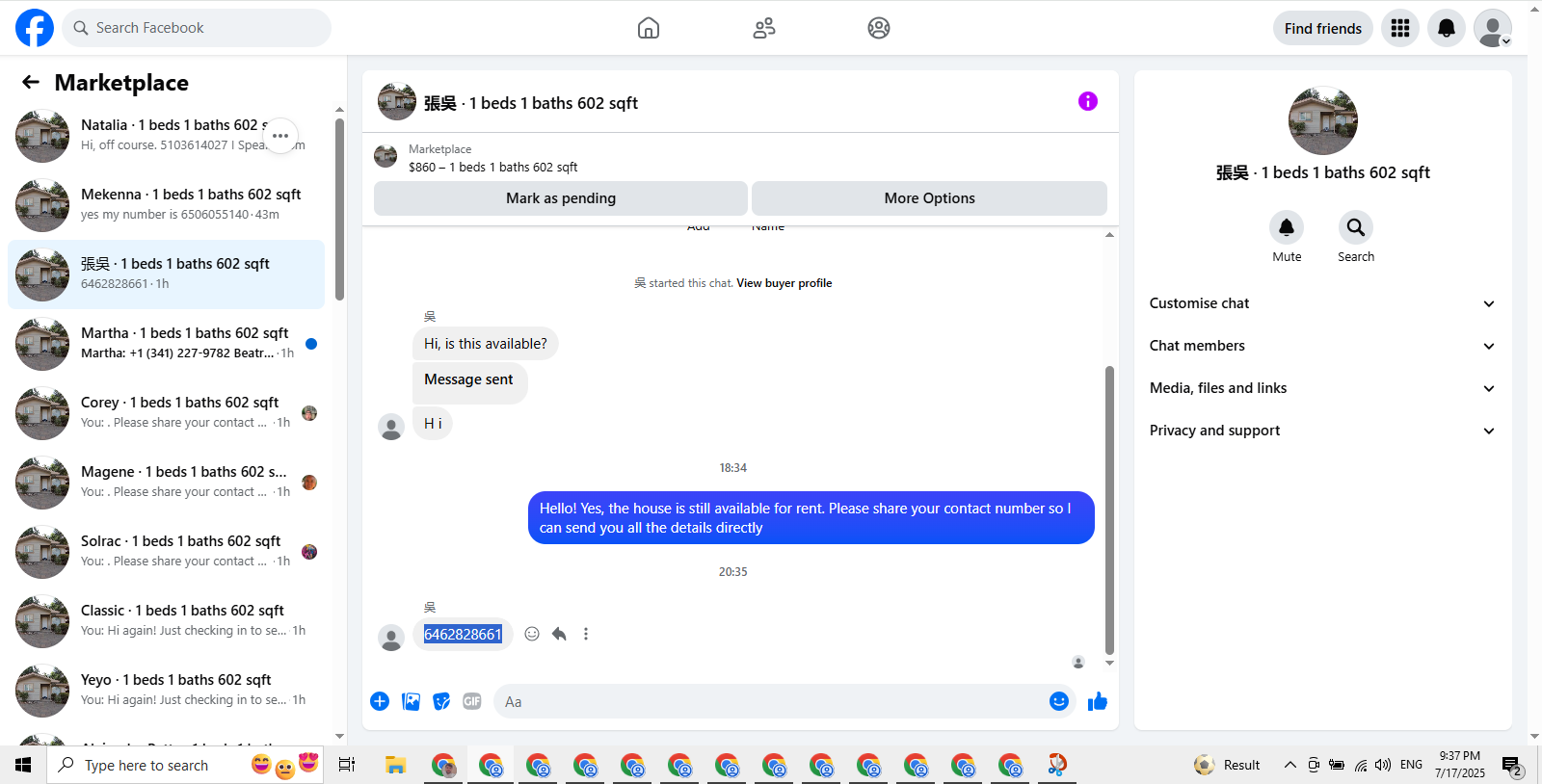Image resolution: width=1542 pixels, height=784 pixels.
Task: Choose a sticker in composer
Action: point(441,701)
